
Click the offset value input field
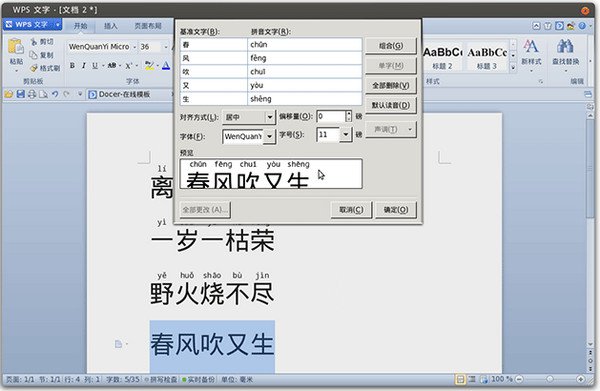[331, 116]
